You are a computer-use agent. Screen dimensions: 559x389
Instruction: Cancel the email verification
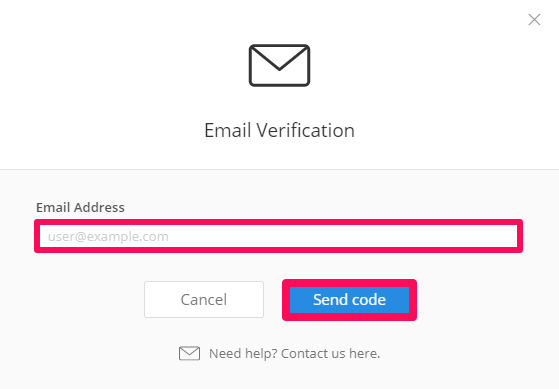tap(204, 300)
